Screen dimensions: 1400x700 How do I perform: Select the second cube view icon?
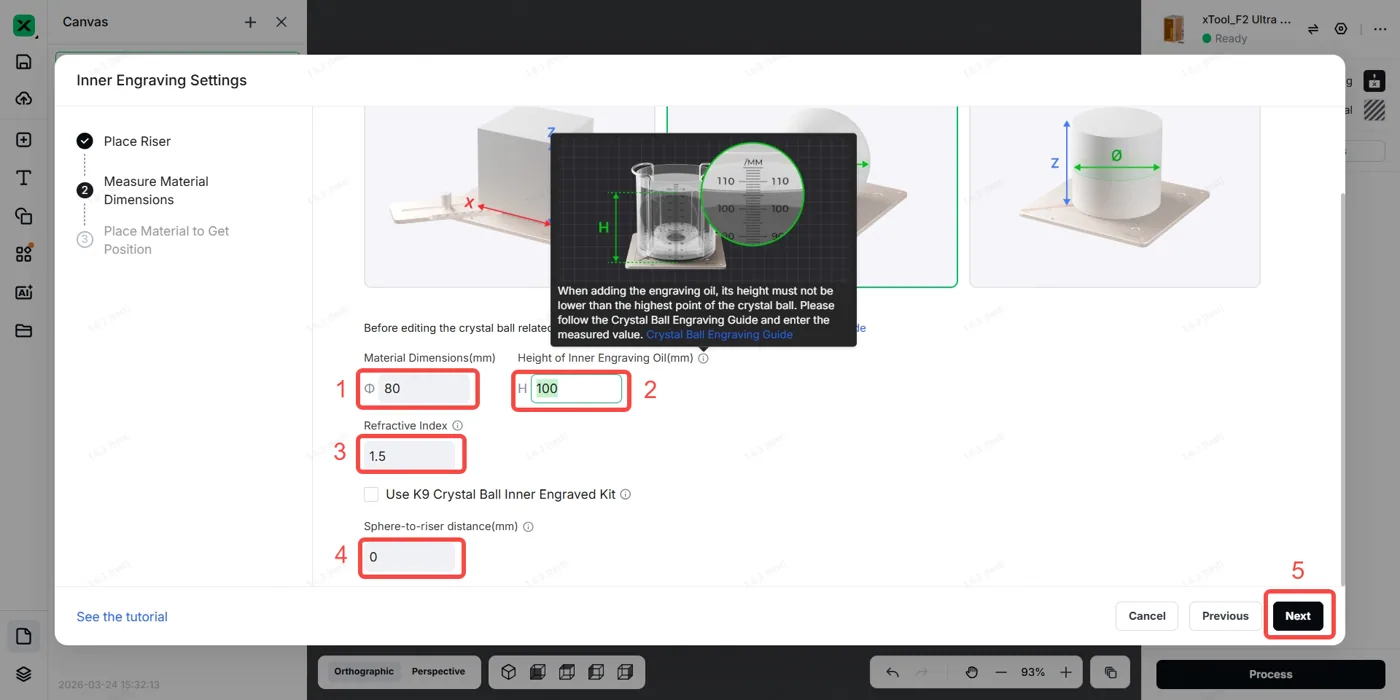[537, 672]
